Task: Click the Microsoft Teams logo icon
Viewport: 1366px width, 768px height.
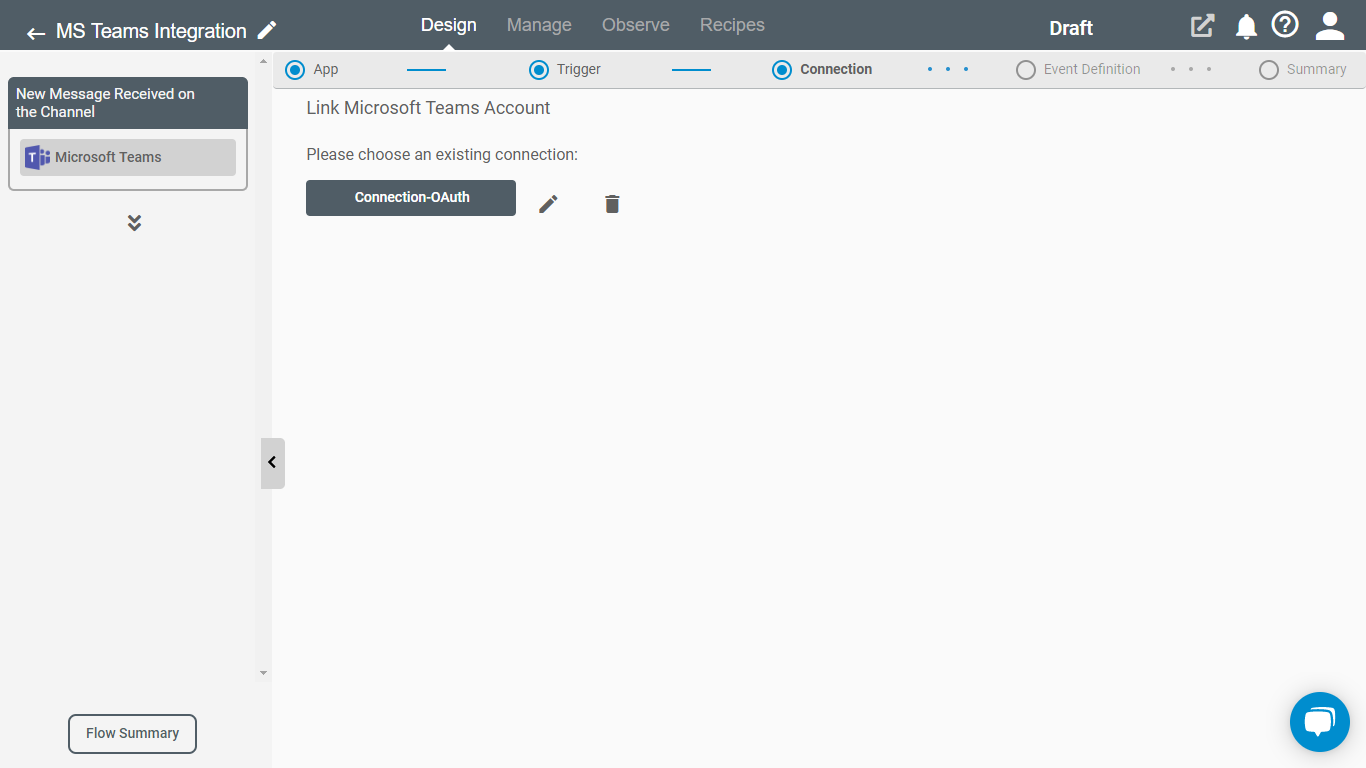Action: click(37, 157)
